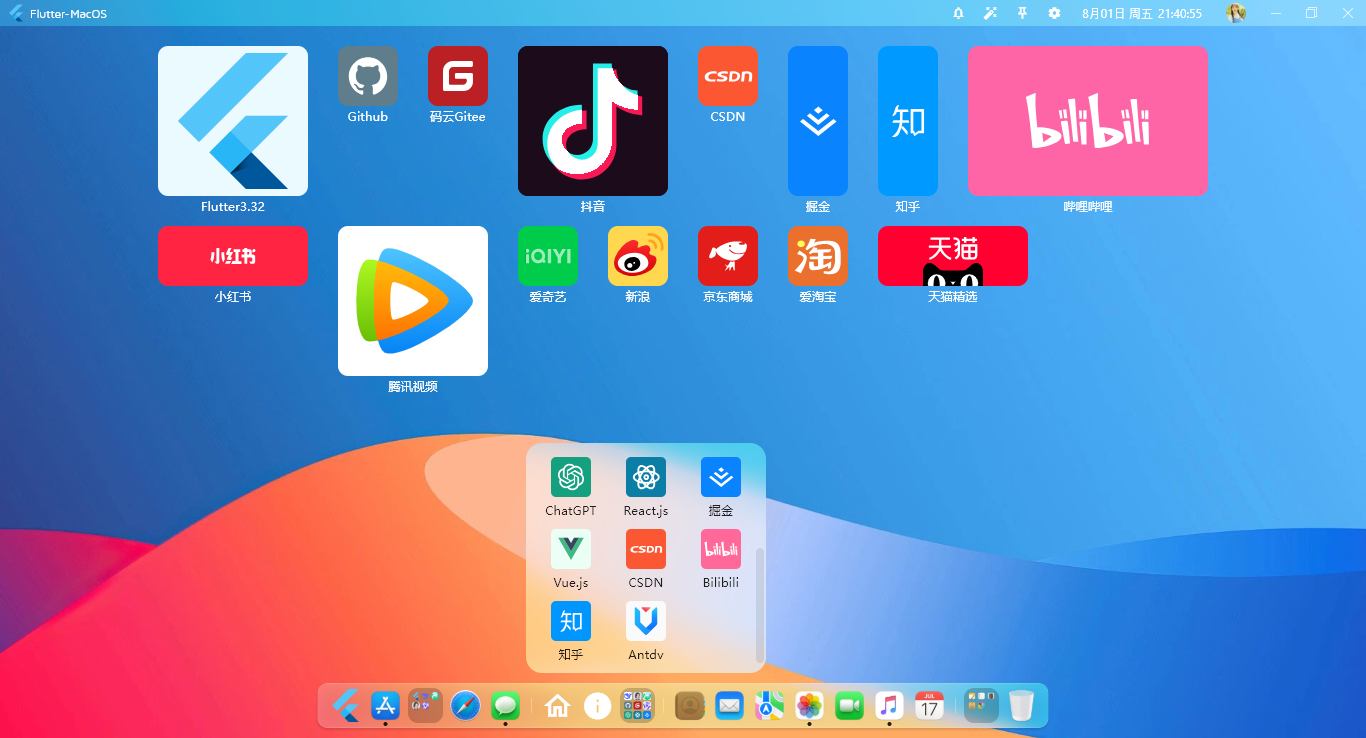This screenshot has width=1366, height=738.
Task: Launch Vue.js from the folder popup
Action: coord(570,549)
